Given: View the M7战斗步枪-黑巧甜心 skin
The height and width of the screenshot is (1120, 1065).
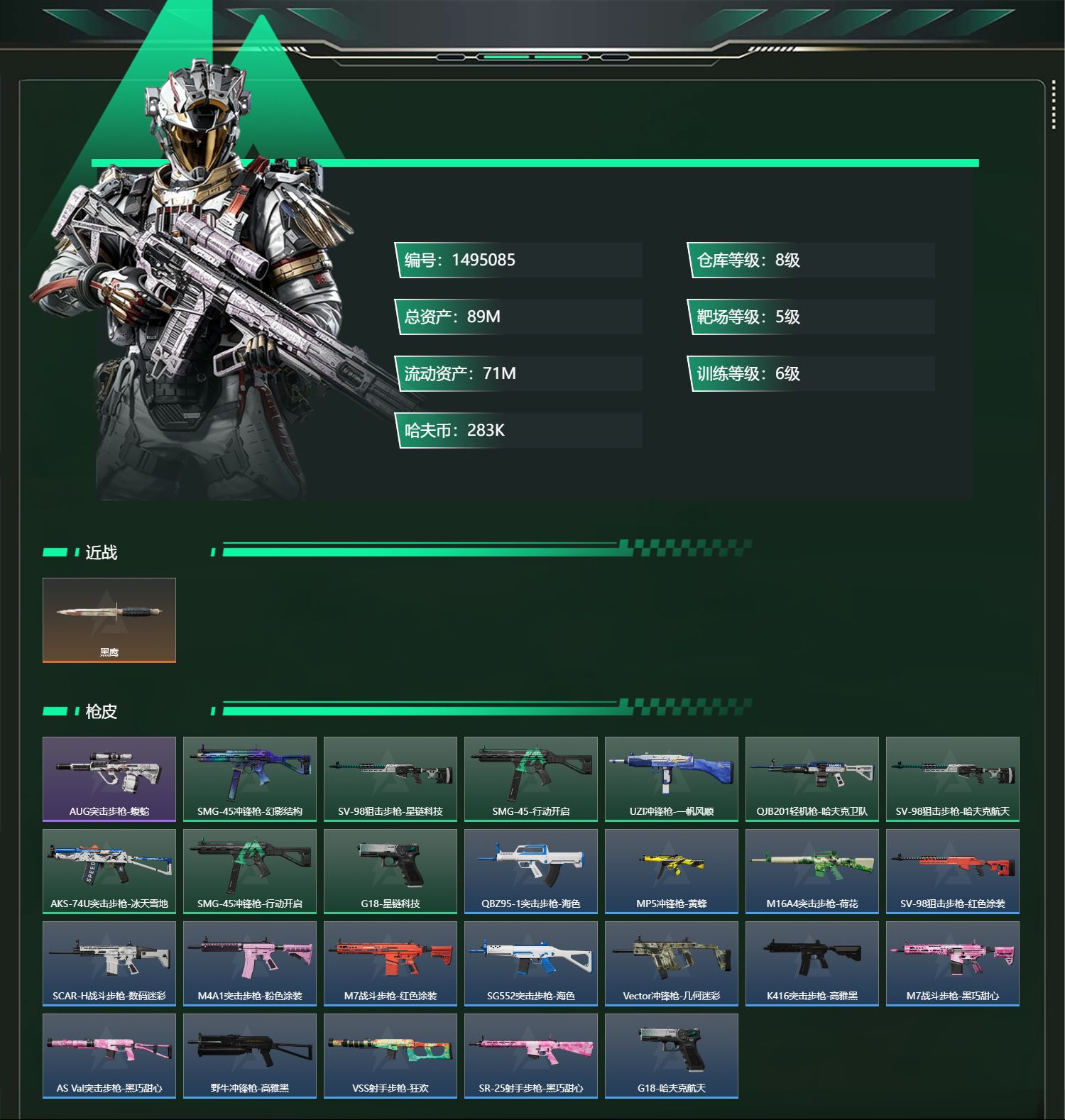Looking at the screenshot, I should [953, 964].
